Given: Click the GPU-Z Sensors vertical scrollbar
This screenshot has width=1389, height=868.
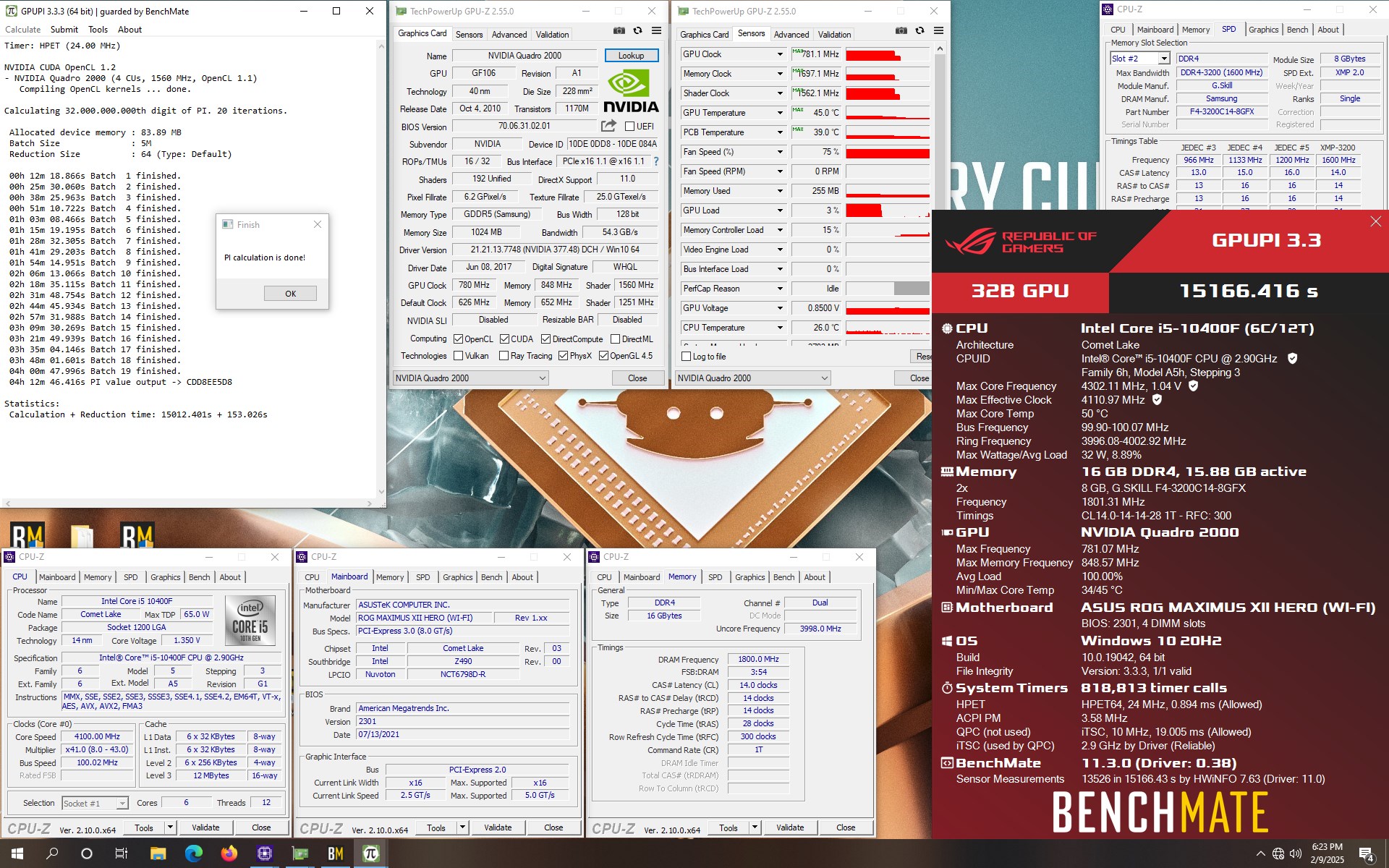Looking at the screenshot, I should point(940,195).
